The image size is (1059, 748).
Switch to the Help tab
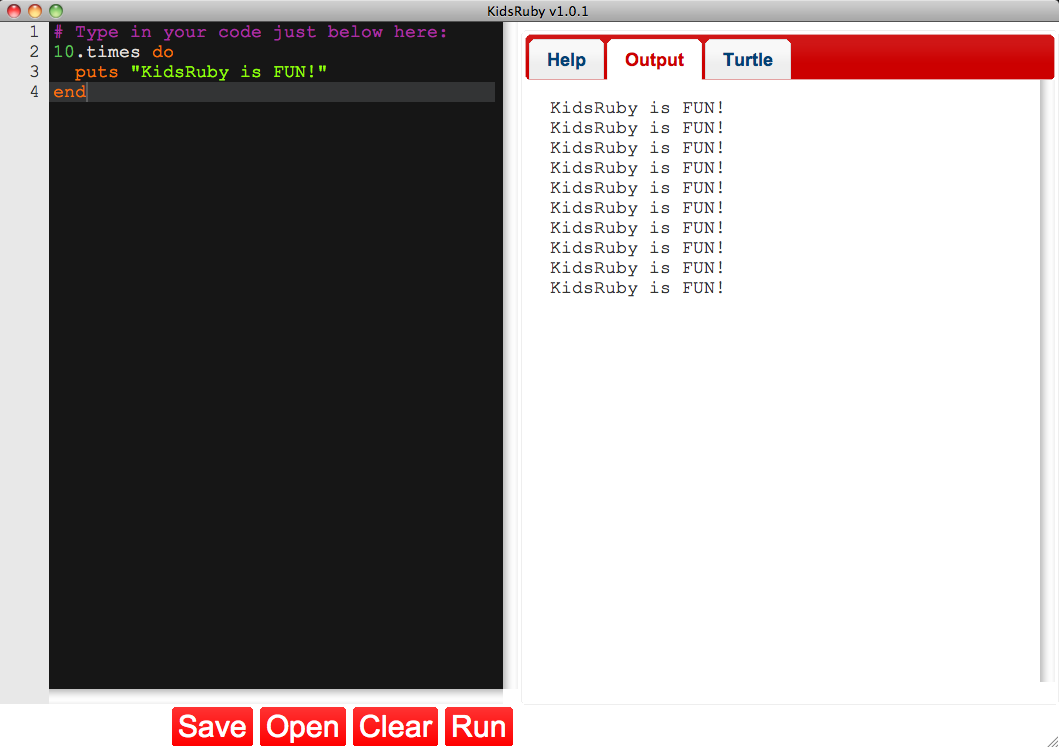pyautogui.click(x=566, y=59)
